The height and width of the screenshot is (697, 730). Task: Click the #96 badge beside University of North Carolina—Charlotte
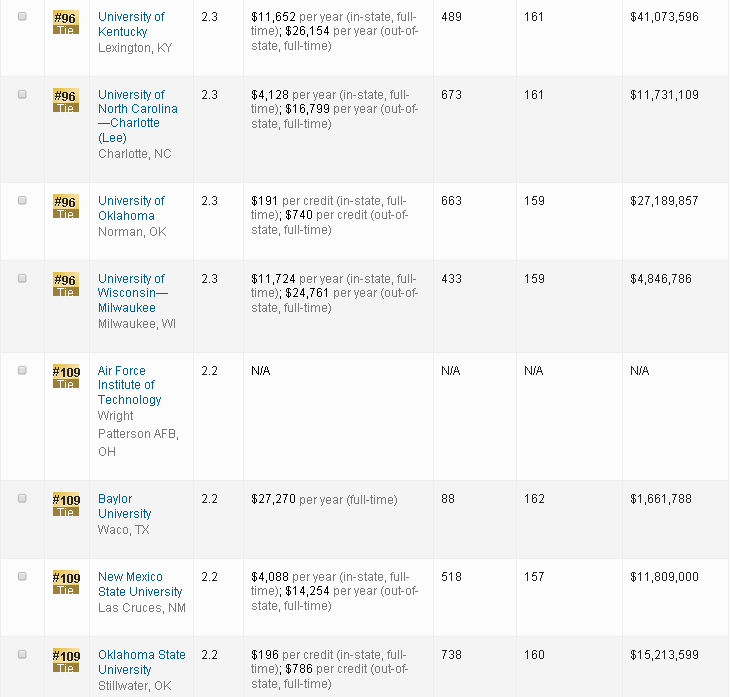pyautogui.click(x=65, y=101)
